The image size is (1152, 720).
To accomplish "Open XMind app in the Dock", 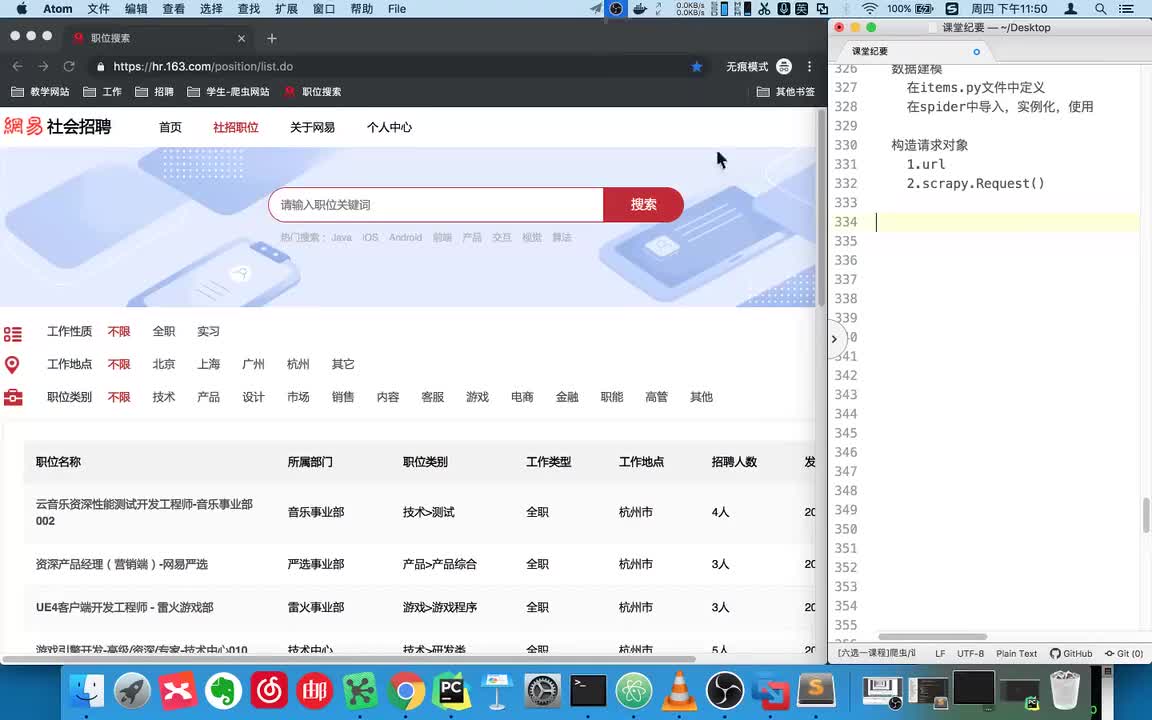I will click(178, 691).
